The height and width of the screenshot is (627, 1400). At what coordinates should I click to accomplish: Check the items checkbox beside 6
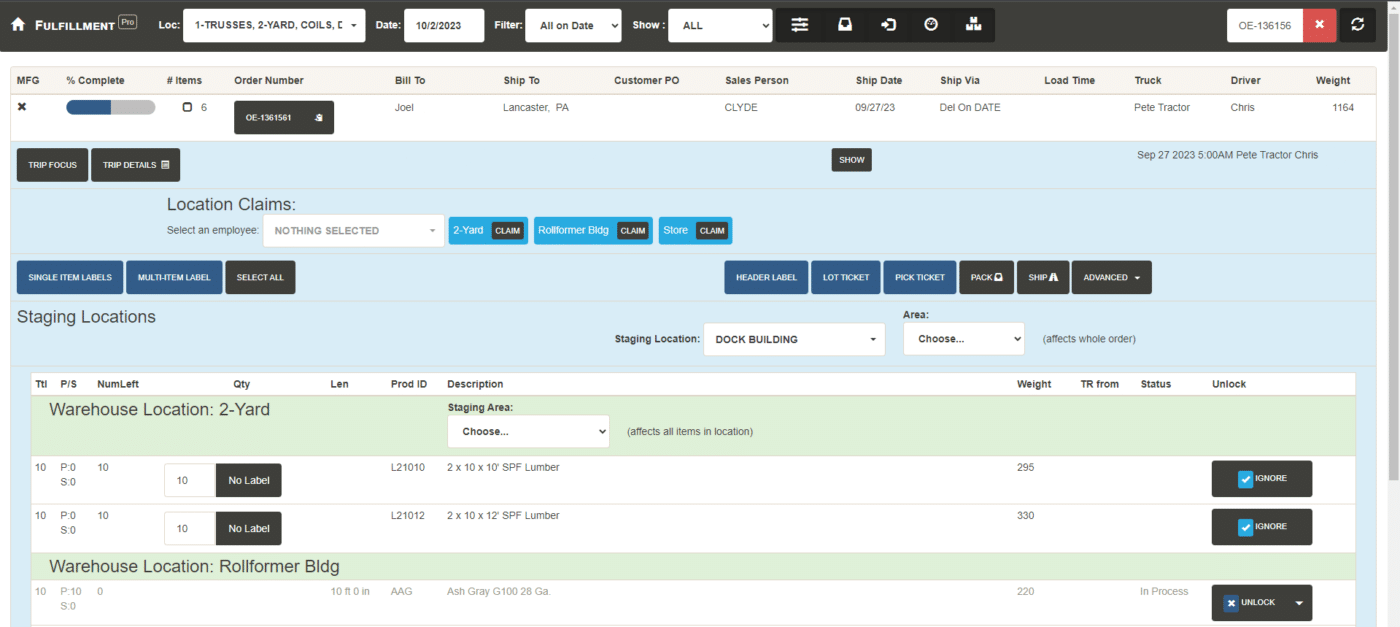pyautogui.click(x=187, y=107)
